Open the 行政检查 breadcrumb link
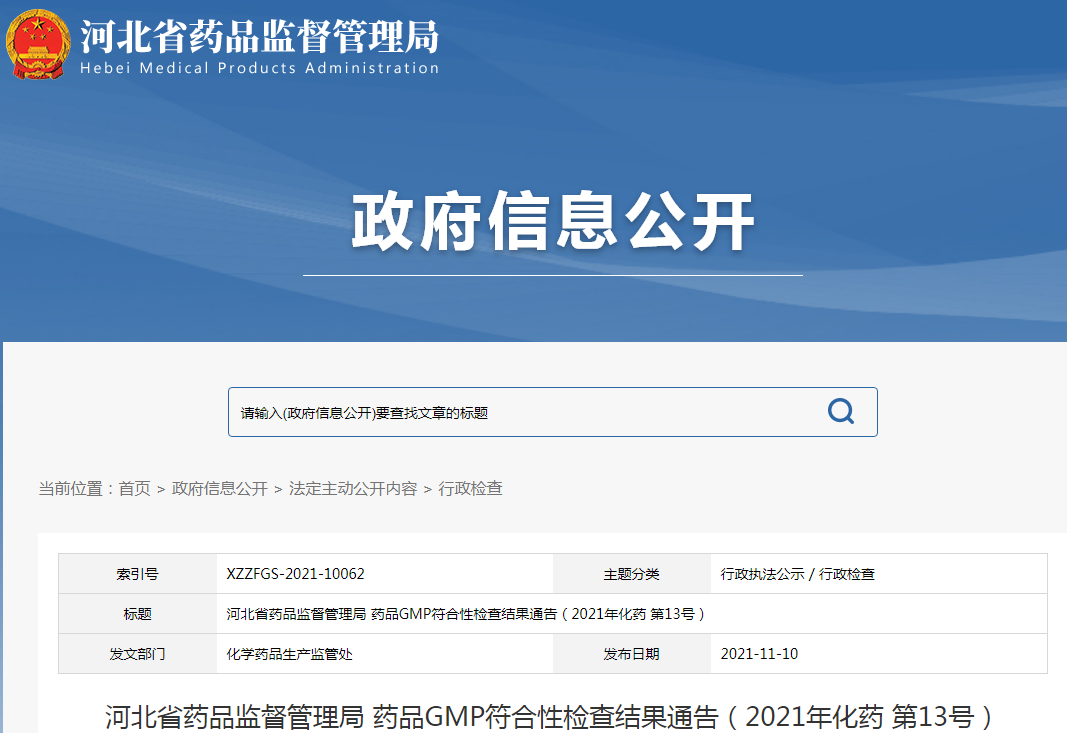The height and width of the screenshot is (733, 1067). (470, 489)
